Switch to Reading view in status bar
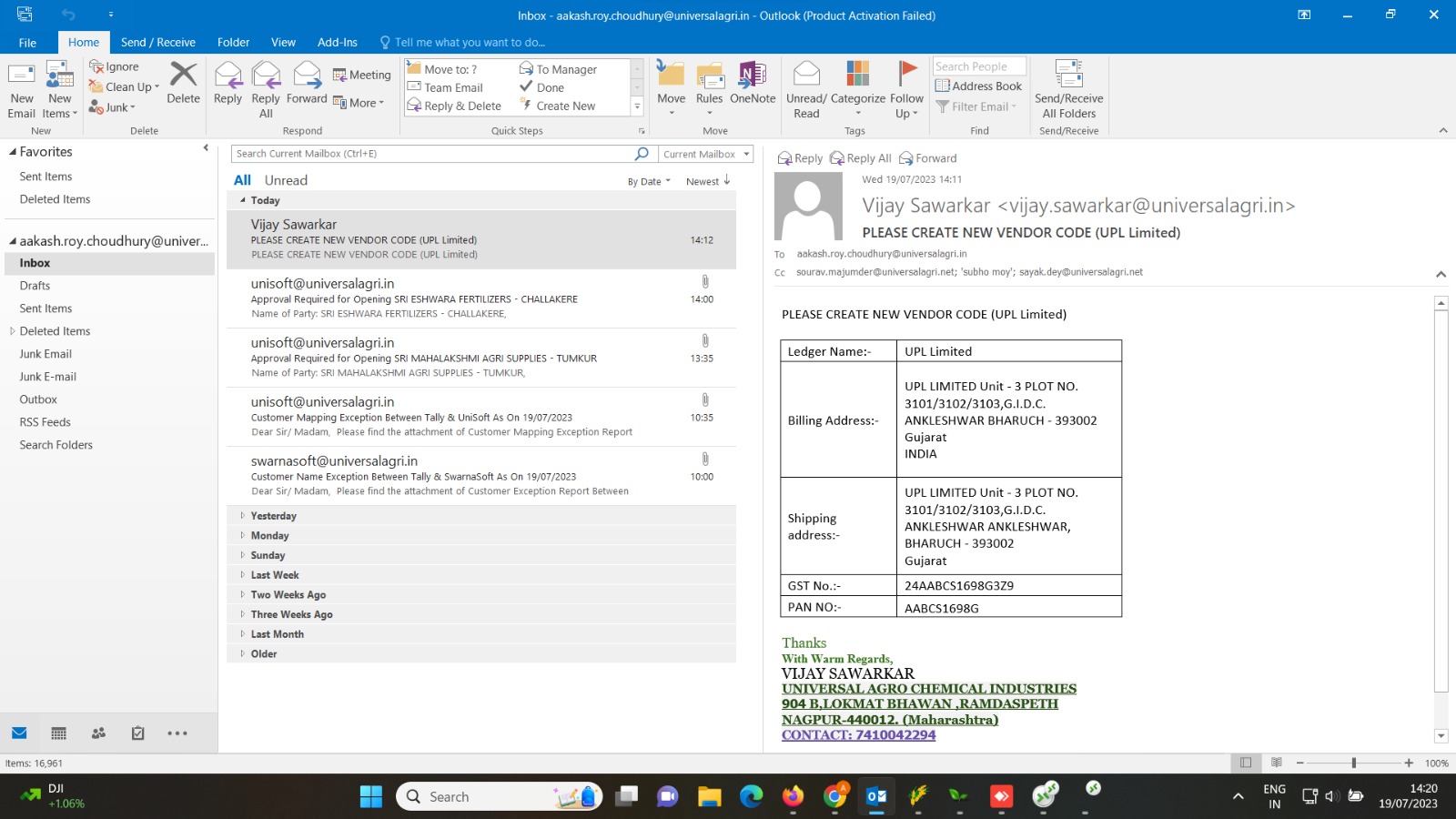Screen dimensions: 1456x819 1277,763
